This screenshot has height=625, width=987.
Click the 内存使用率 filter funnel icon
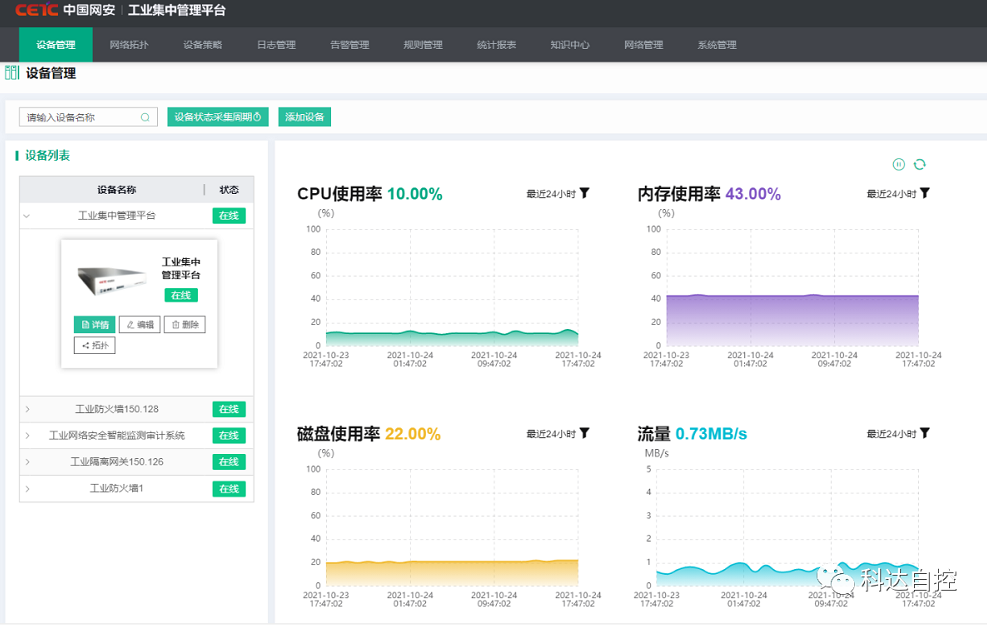click(923, 195)
